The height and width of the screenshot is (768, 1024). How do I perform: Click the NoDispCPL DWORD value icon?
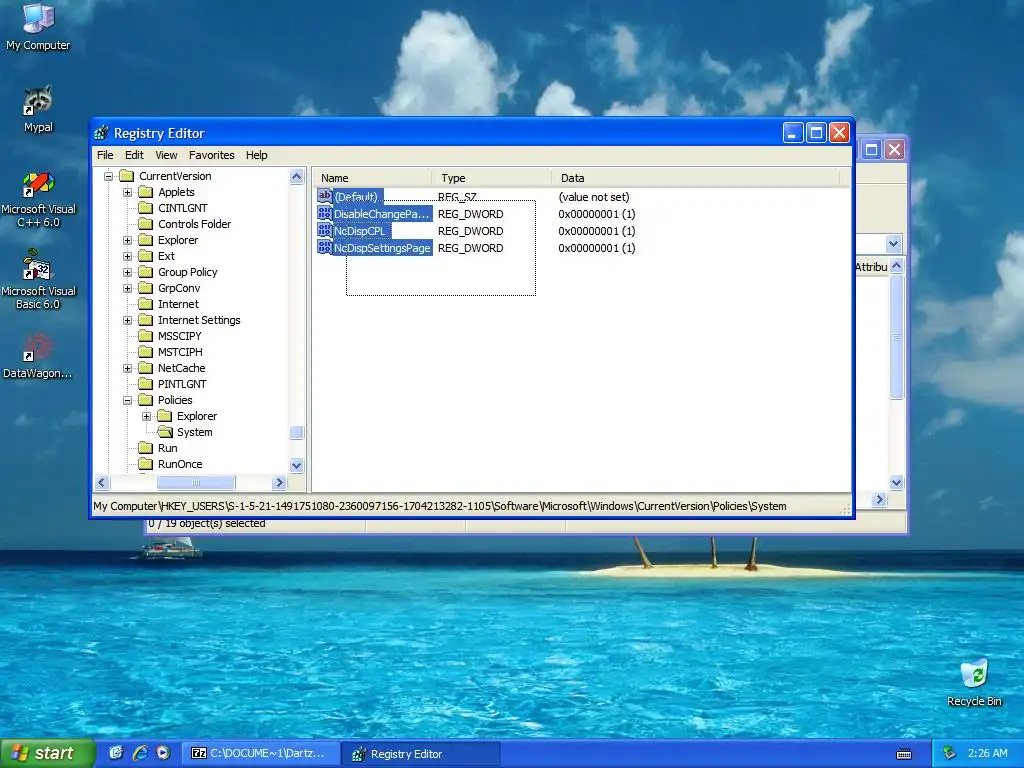[x=325, y=230]
